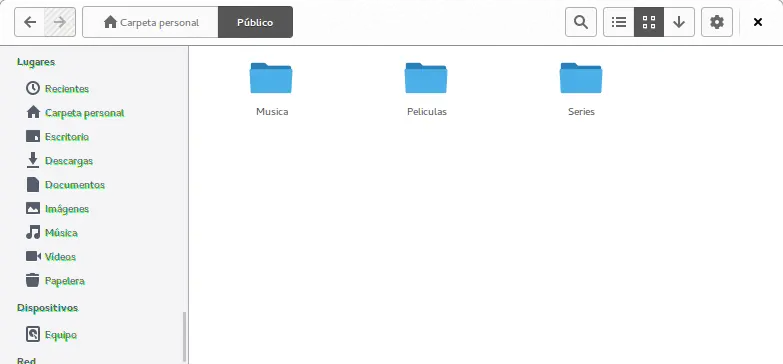Navigate to Carpeta personal in path bar

pyautogui.click(x=150, y=22)
